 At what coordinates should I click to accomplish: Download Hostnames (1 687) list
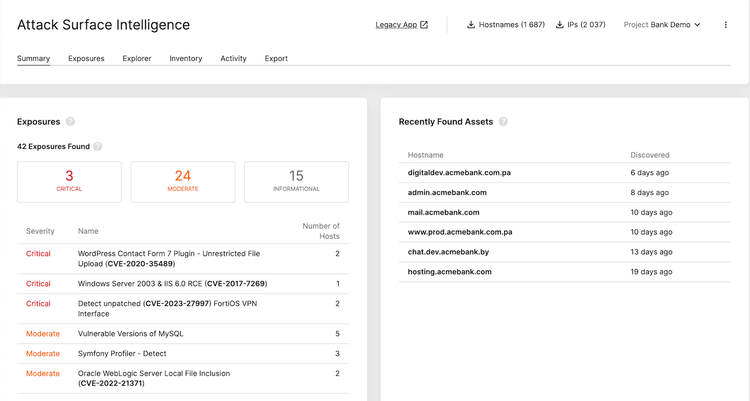[x=511, y=25]
